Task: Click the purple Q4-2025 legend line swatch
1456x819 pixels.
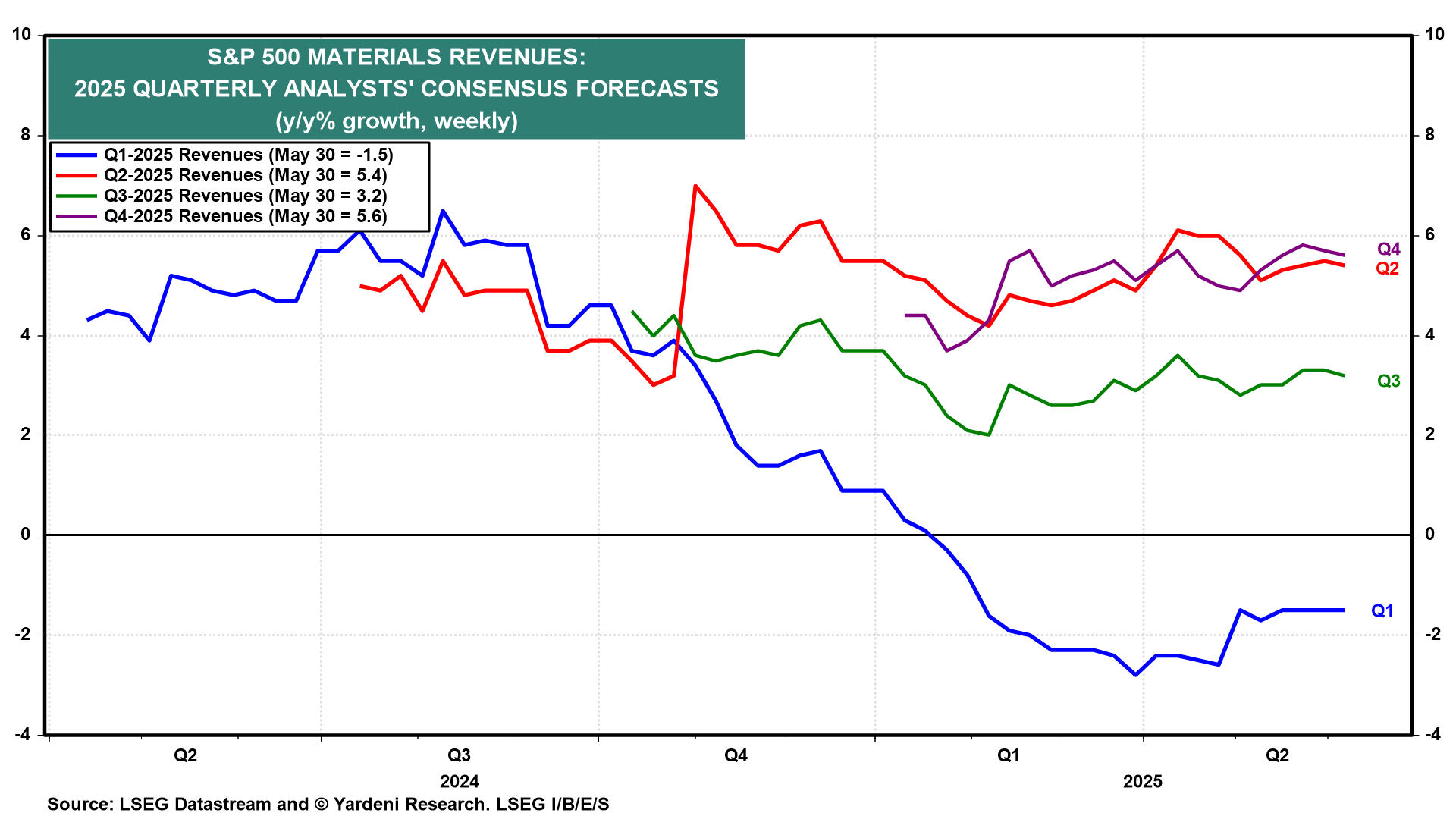Action: click(77, 216)
